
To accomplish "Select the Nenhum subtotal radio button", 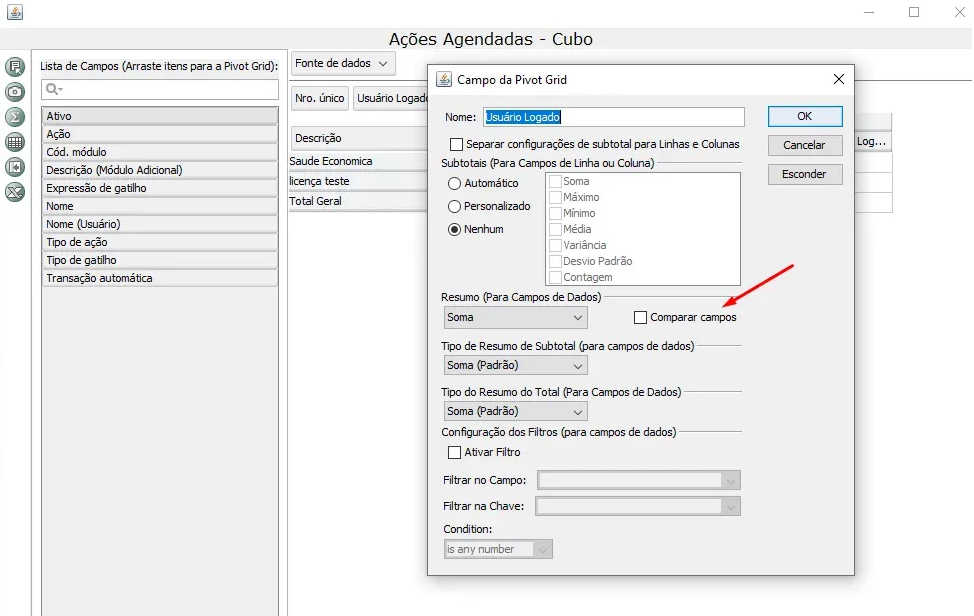I will pyautogui.click(x=454, y=229).
